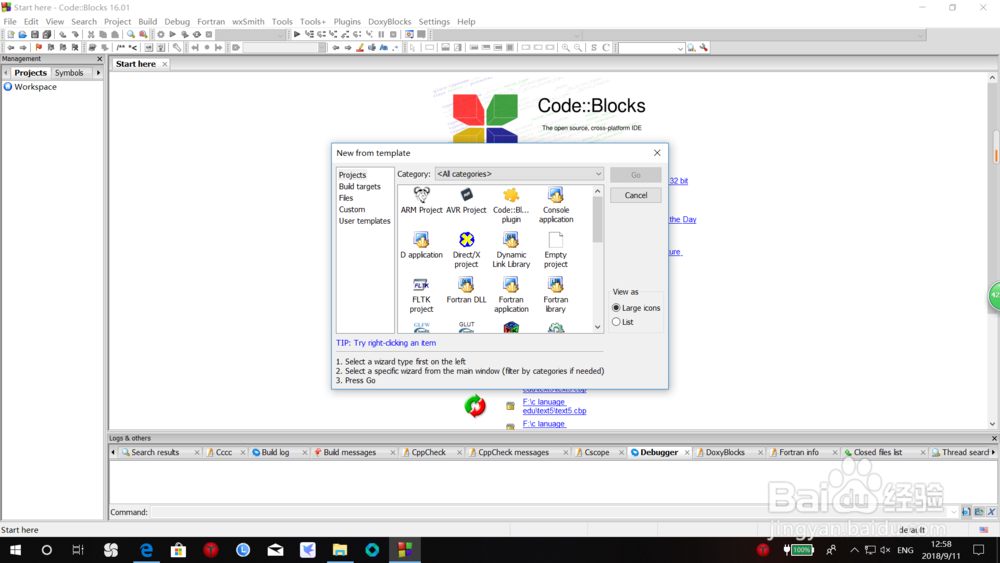Open text5.cbp recent project link
The width and height of the screenshot is (1000, 563).
click(554, 406)
